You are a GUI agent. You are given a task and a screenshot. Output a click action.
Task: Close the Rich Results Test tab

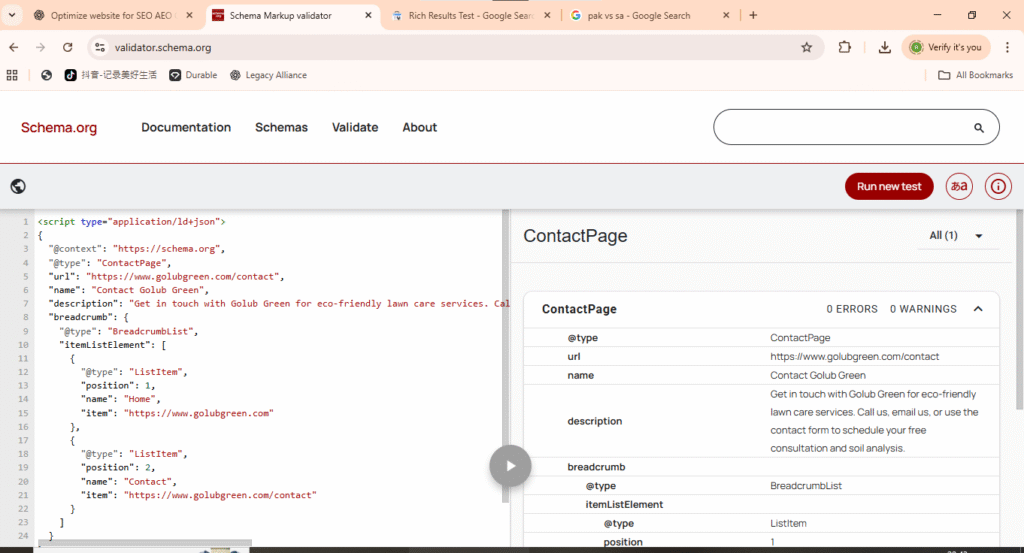tap(547, 15)
